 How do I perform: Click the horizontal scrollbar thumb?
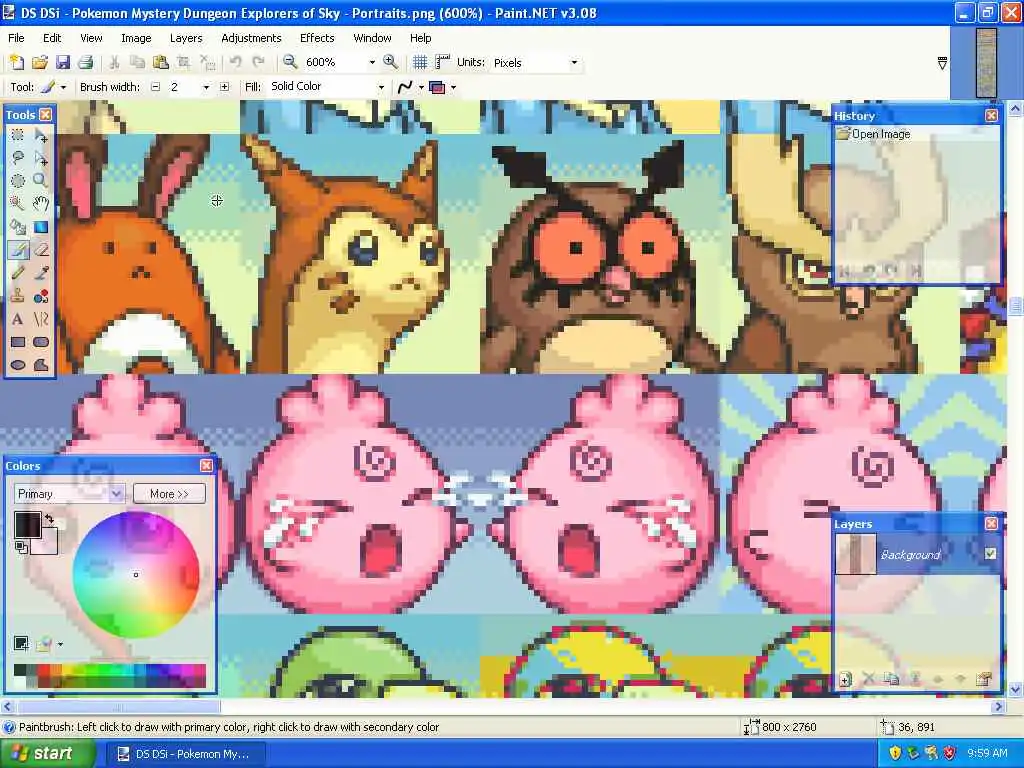click(x=118, y=707)
